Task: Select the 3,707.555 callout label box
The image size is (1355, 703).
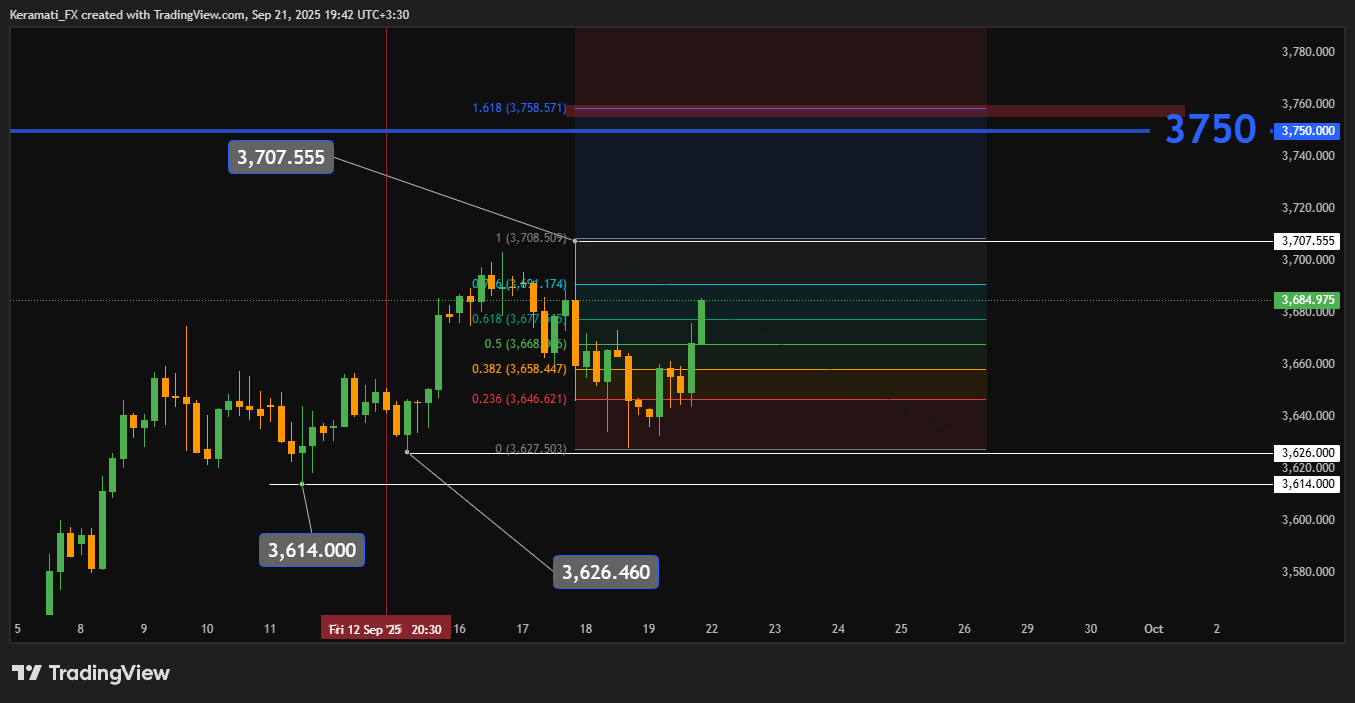Action: tap(281, 158)
